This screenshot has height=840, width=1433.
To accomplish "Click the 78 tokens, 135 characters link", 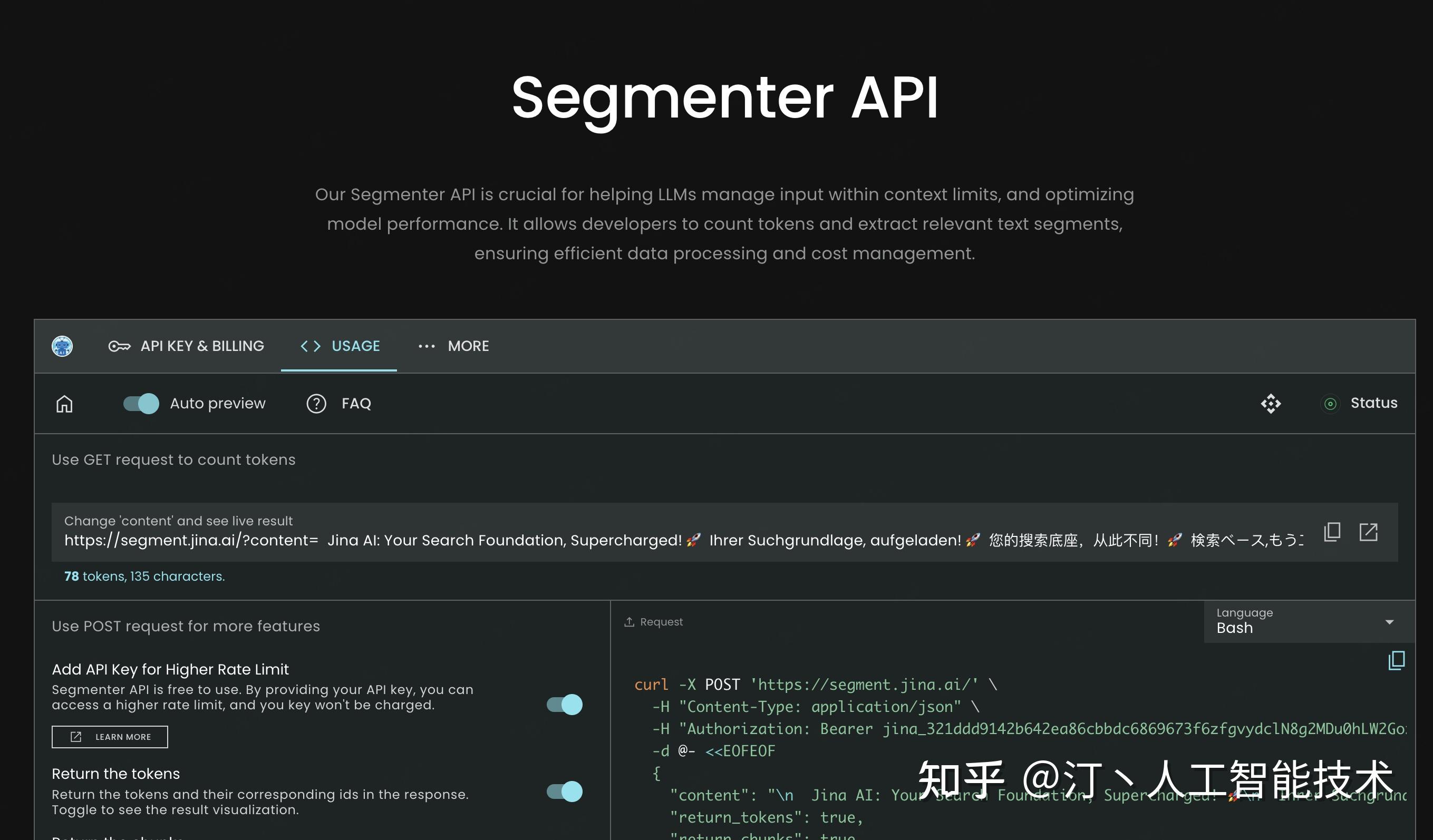I will coord(144,576).
